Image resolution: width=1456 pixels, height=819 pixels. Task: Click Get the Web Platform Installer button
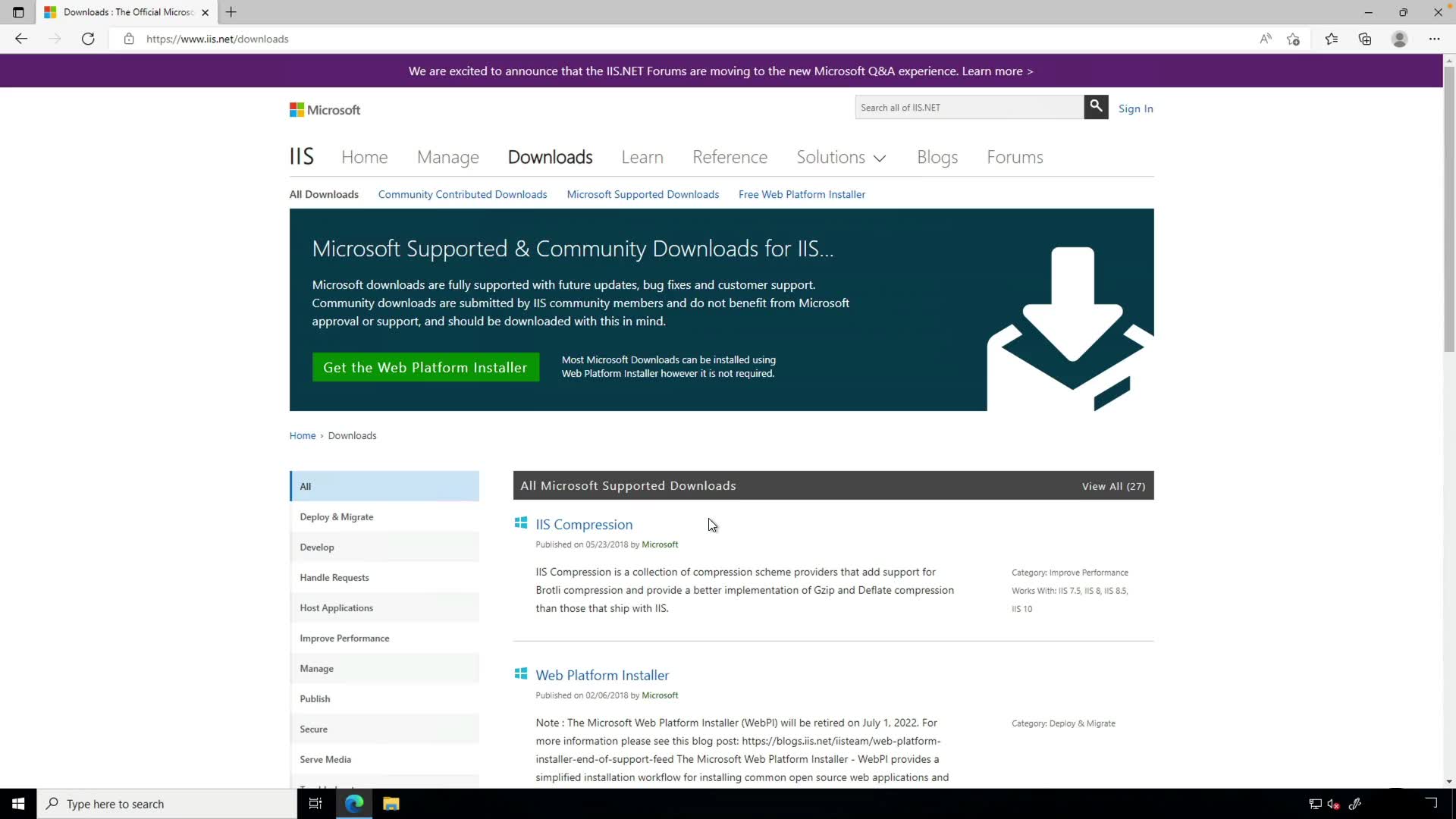[425, 367]
